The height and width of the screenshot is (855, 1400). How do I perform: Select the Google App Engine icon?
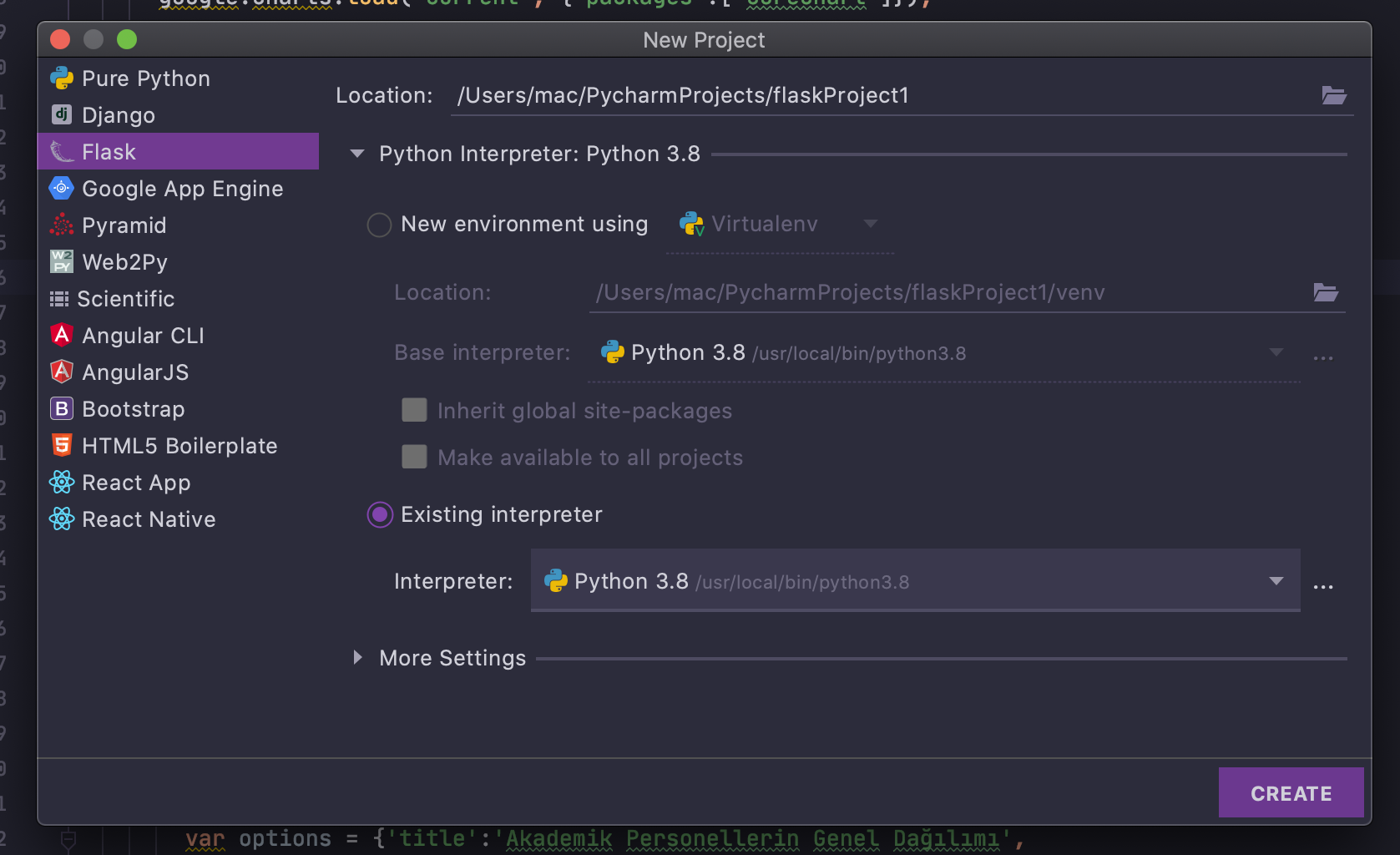[x=62, y=189]
